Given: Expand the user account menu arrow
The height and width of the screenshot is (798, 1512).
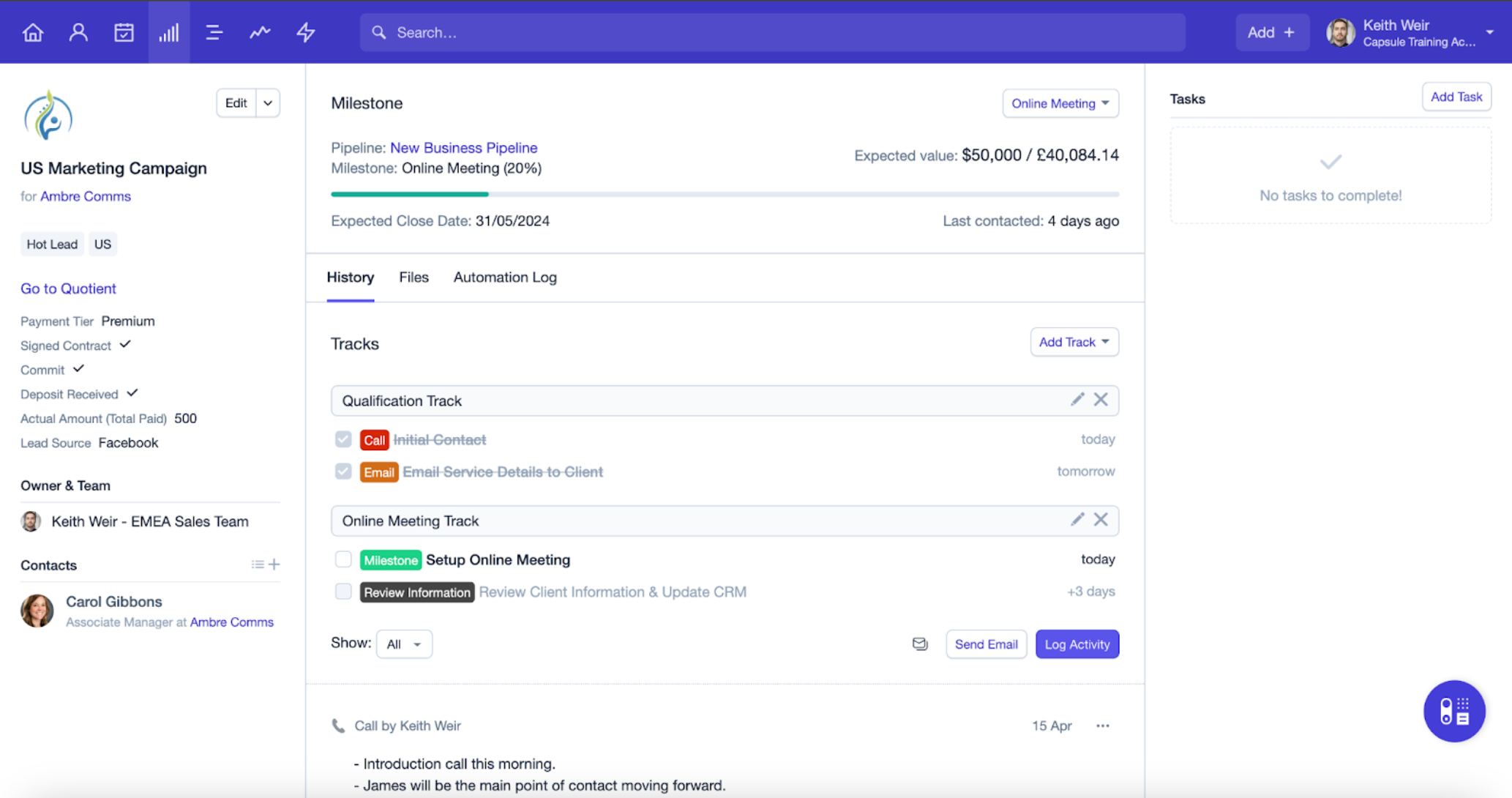Looking at the screenshot, I should pos(1489,32).
